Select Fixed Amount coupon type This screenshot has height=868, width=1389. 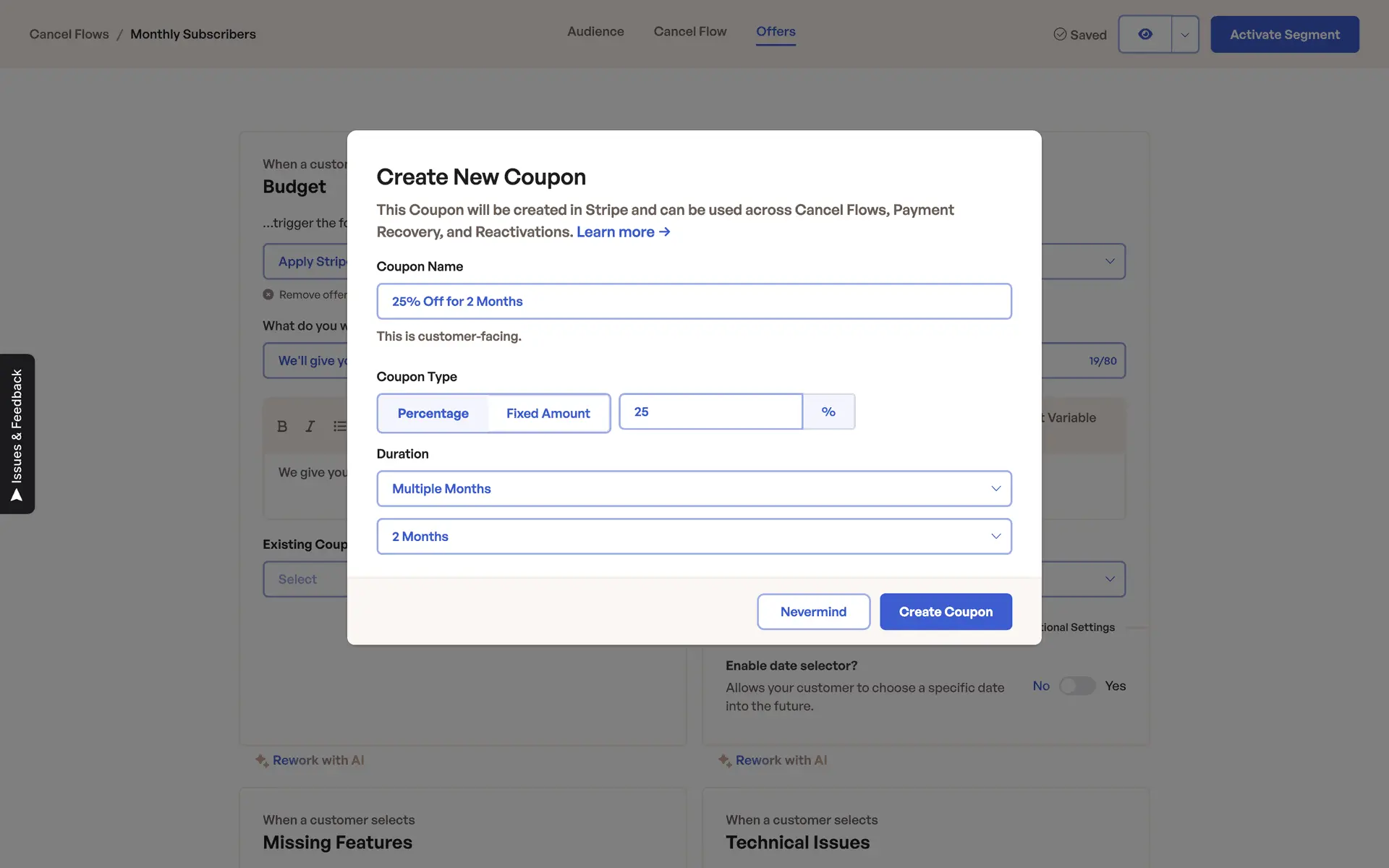pos(548,413)
